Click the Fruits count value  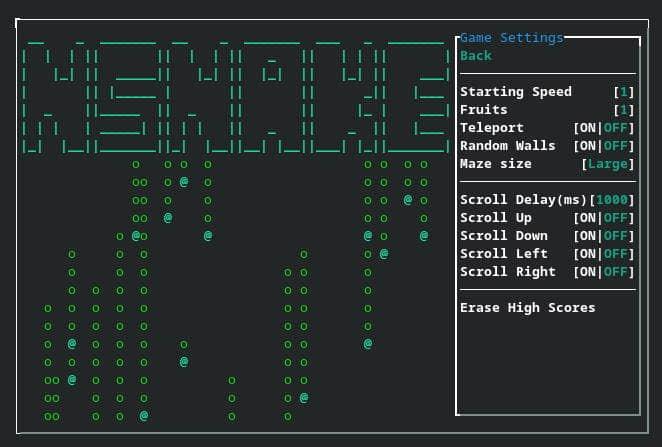624,110
